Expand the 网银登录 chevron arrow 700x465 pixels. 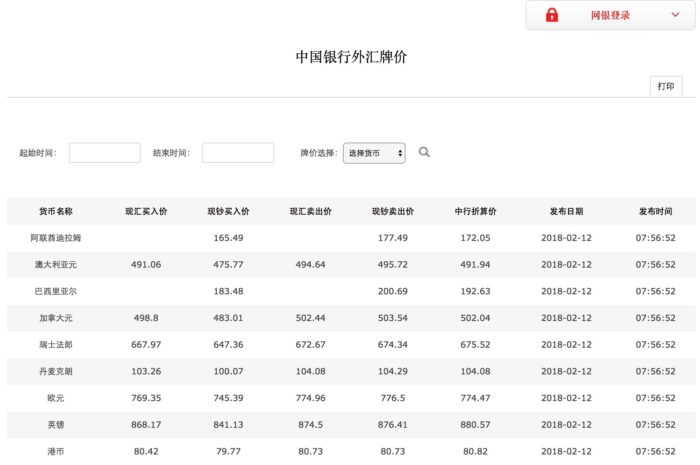pyautogui.click(x=675, y=15)
